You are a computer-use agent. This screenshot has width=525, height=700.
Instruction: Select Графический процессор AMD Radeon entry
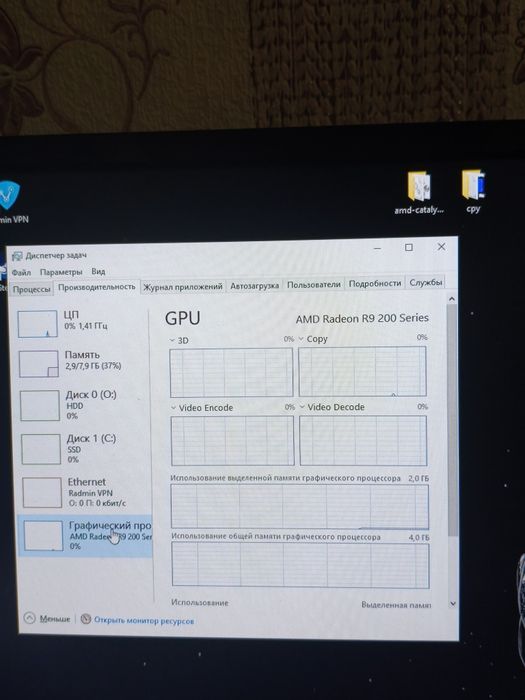[85, 535]
